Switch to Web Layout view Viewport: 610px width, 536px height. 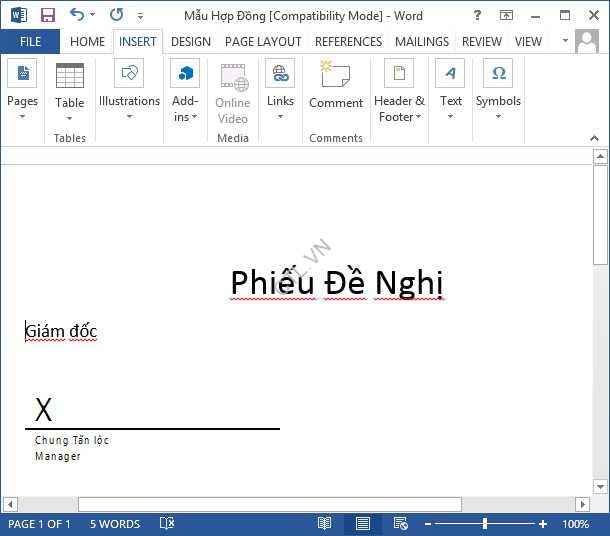pyautogui.click(x=400, y=524)
